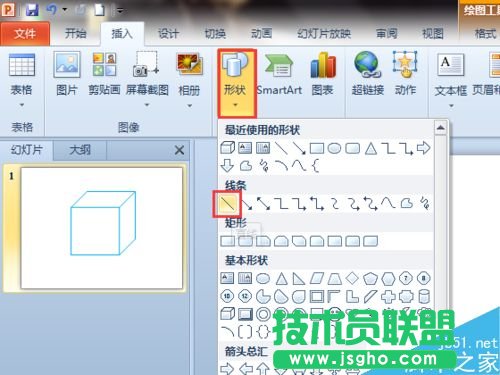Select the right triangle in 基本形状
The image size is (500, 375).
(299, 278)
